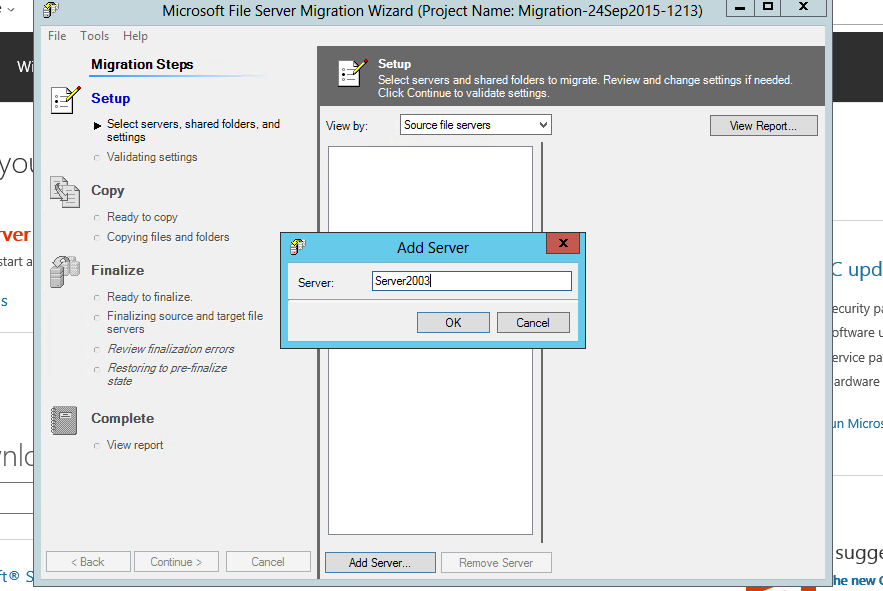883x591 pixels.
Task: Click the wizard's bottom Cancel button
Action: [x=268, y=562]
